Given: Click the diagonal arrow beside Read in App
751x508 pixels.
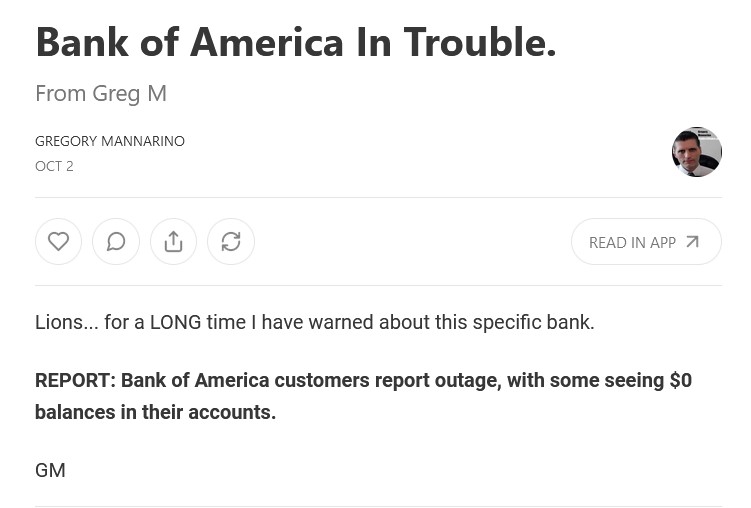Looking at the screenshot, I should coord(693,242).
